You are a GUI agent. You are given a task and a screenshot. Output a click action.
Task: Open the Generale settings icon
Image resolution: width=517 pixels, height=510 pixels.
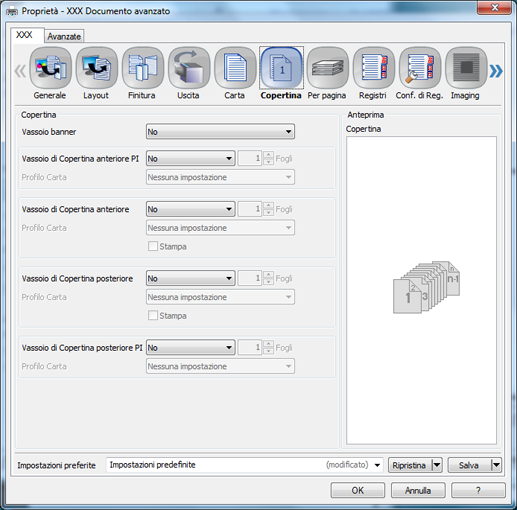pos(50,68)
